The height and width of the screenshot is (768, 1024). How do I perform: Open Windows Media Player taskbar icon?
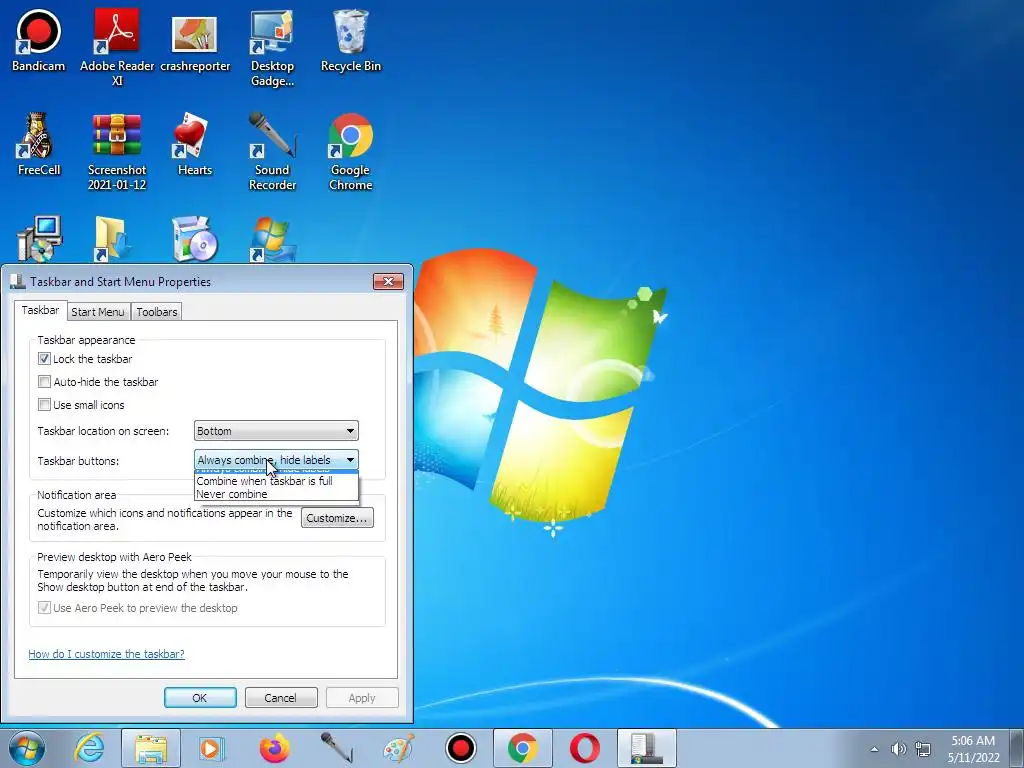212,748
